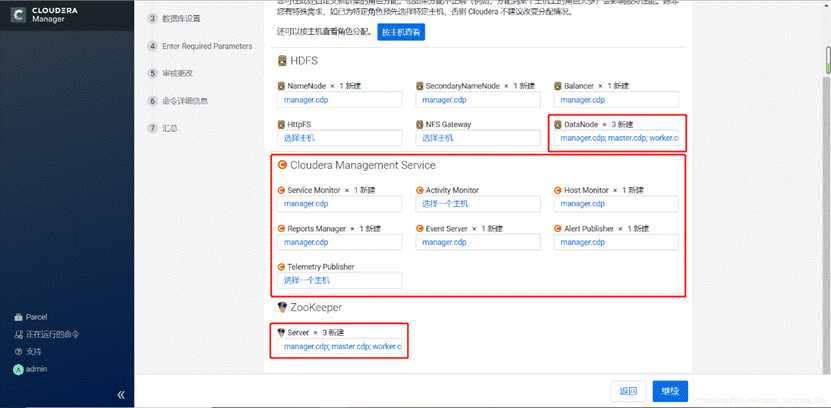Screen dimensions: 831x408
Task: Edit Balancer host manager.cdp field
Action: [x=616, y=100]
